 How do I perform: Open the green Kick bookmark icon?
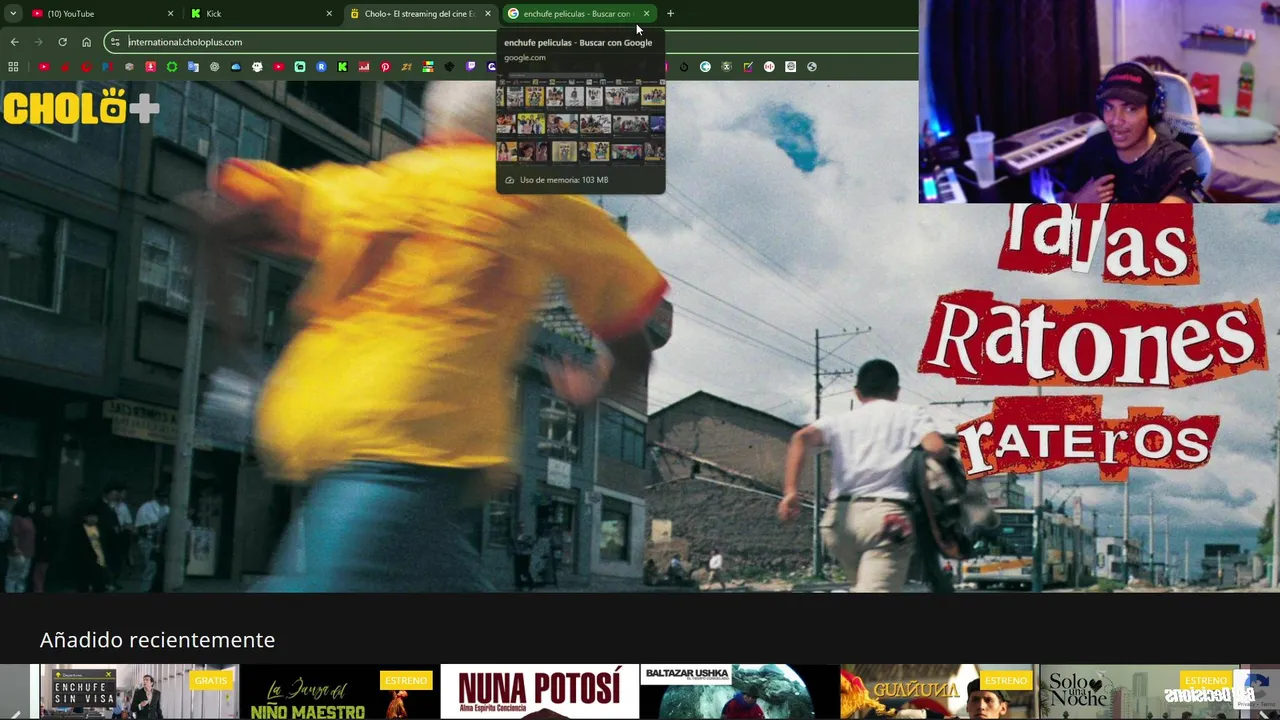point(343,67)
